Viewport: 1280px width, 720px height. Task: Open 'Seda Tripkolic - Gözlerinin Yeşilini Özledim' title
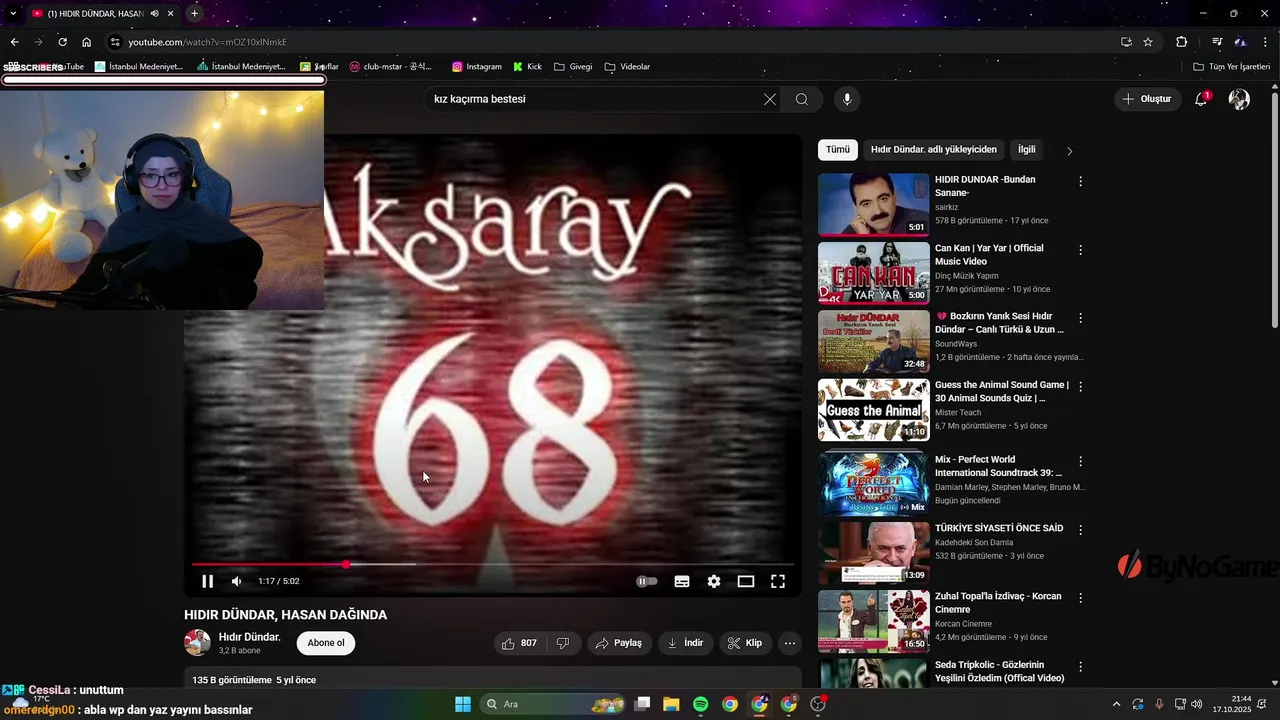pos(999,671)
